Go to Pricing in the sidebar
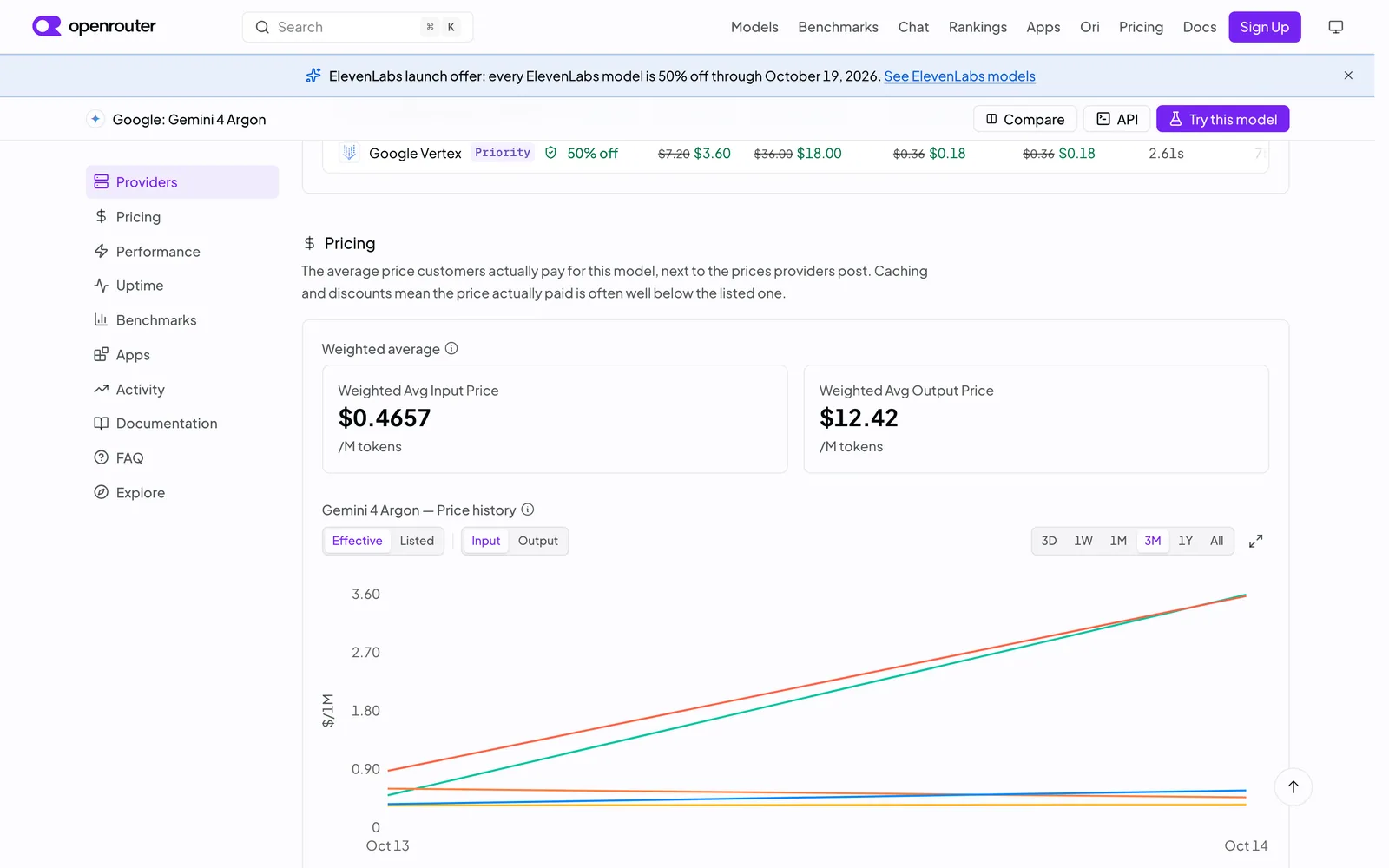1389x868 pixels. coord(182,217)
